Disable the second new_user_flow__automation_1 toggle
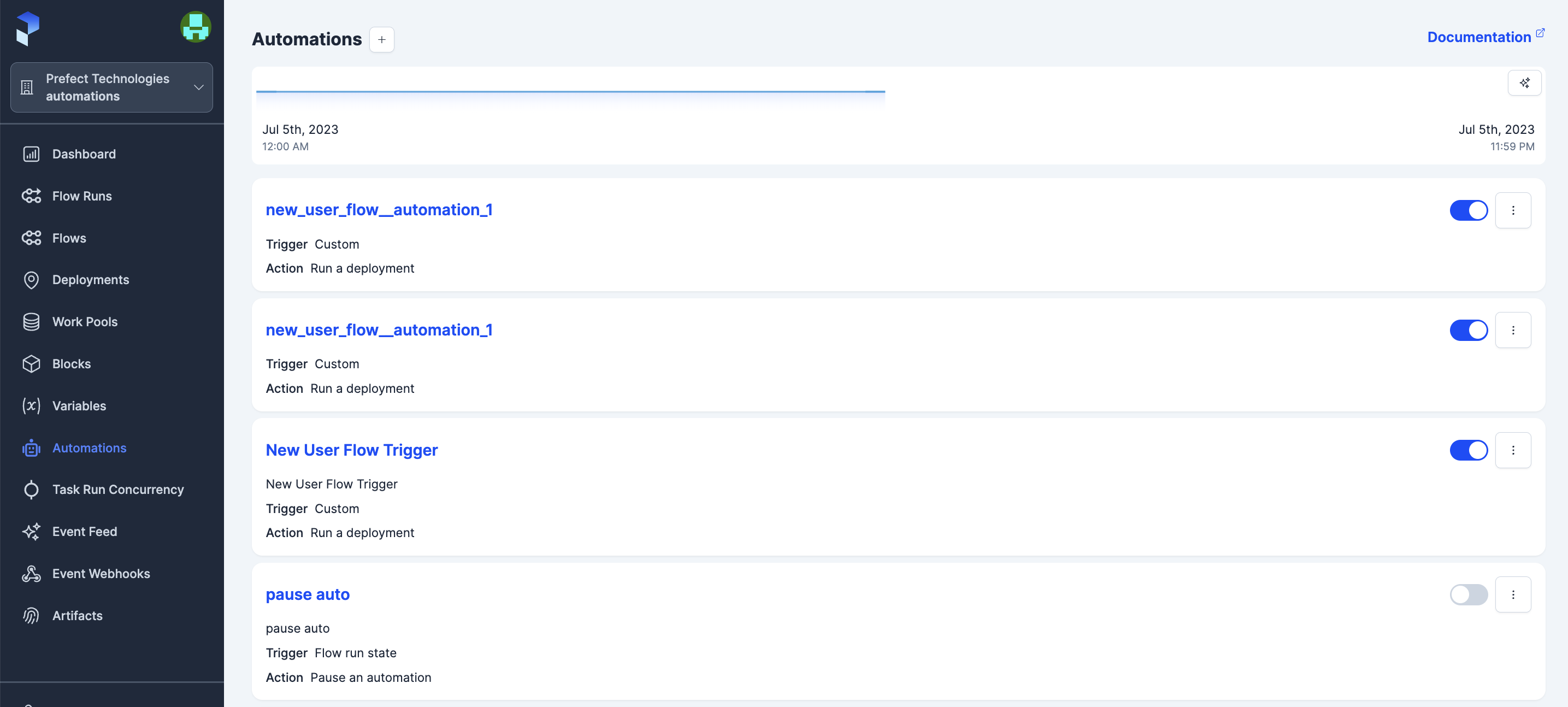 (1468, 330)
